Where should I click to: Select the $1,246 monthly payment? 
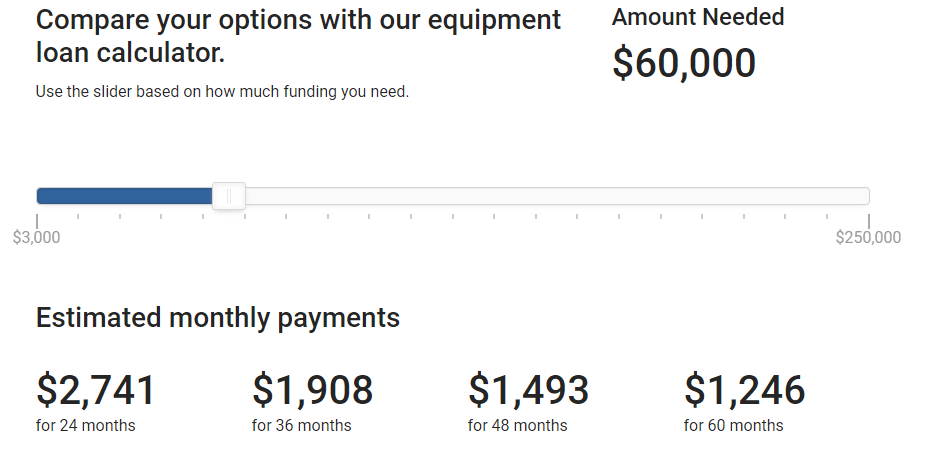744,390
